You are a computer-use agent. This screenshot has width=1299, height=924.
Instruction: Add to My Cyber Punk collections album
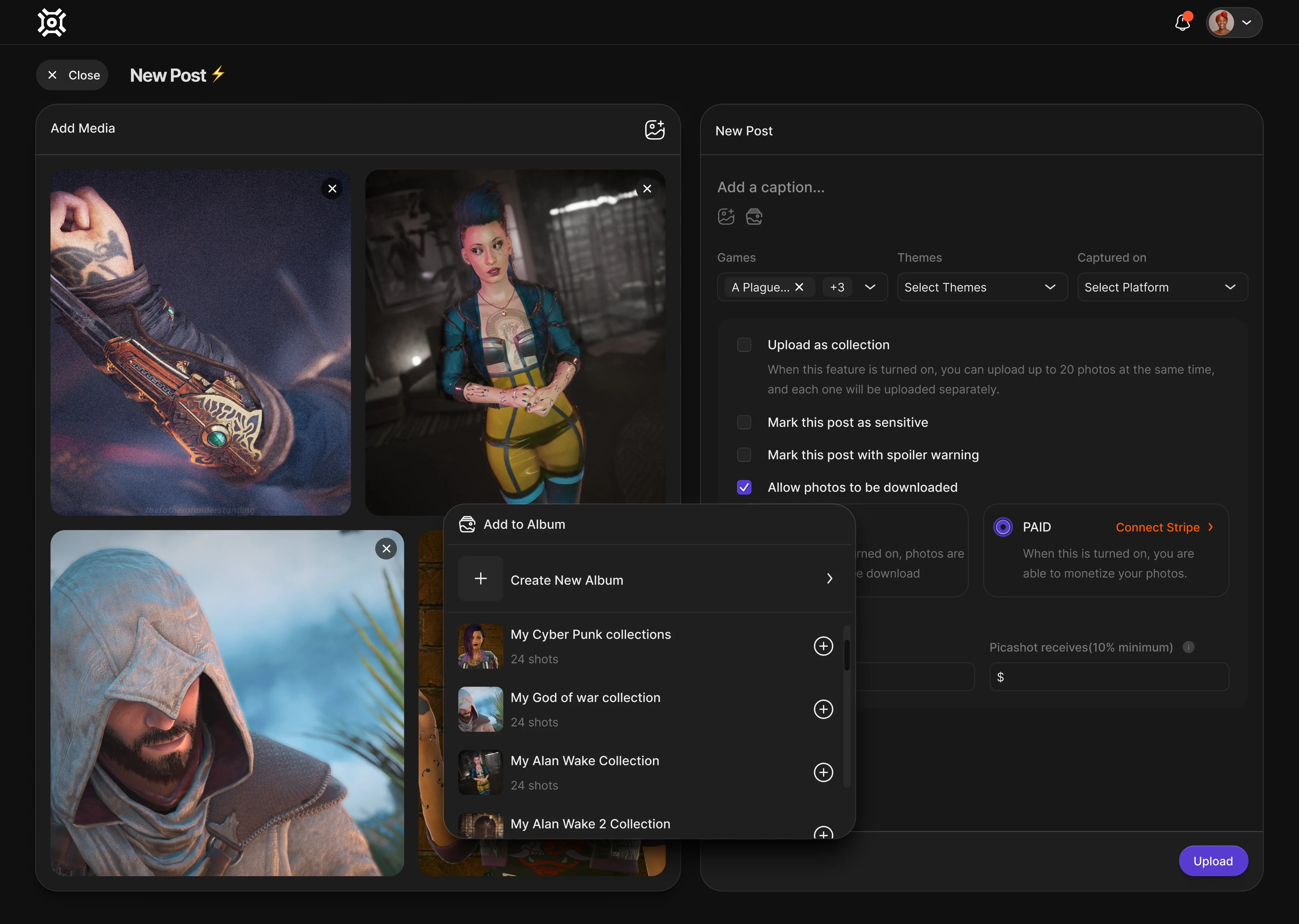[x=823, y=646]
